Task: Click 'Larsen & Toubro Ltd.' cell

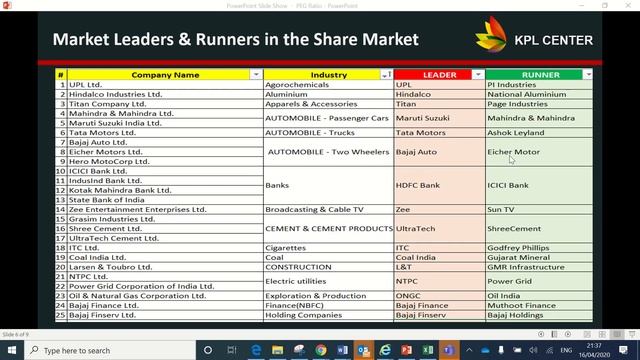Action: 165,267
